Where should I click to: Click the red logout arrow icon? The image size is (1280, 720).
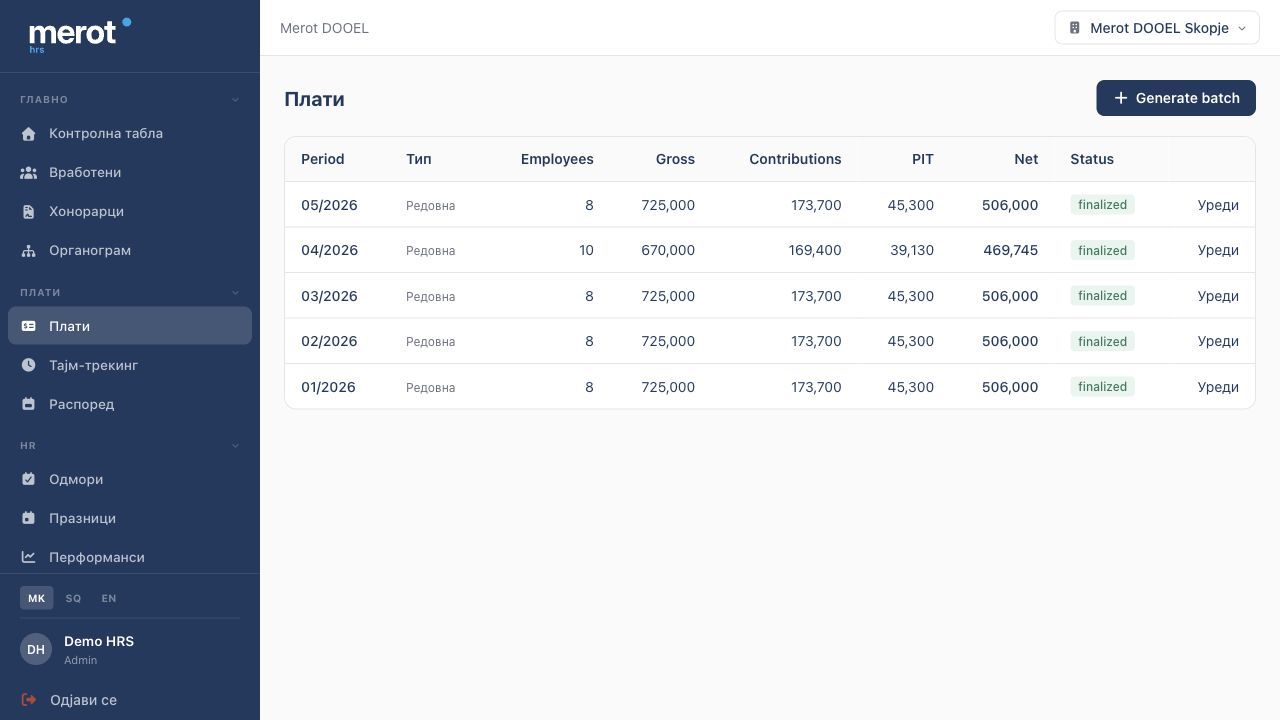pyautogui.click(x=29, y=700)
